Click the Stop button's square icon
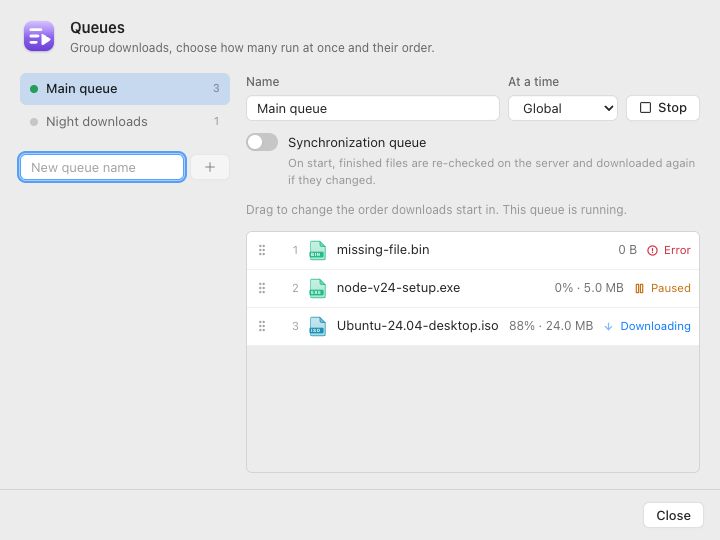 coord(646,108)
